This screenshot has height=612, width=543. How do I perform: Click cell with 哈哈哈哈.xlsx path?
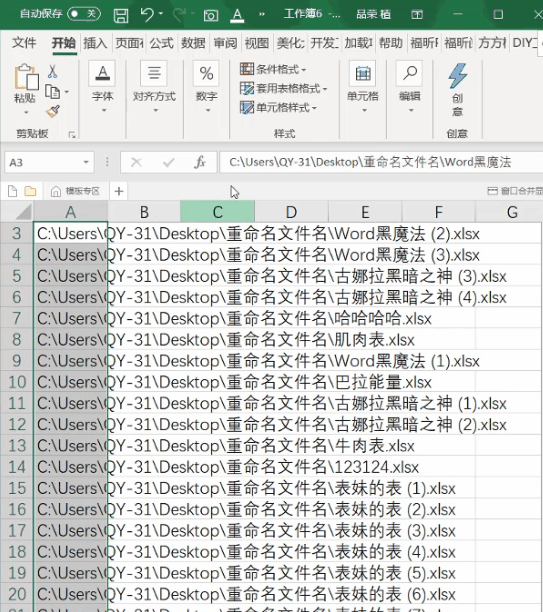[x=70, y=318]
